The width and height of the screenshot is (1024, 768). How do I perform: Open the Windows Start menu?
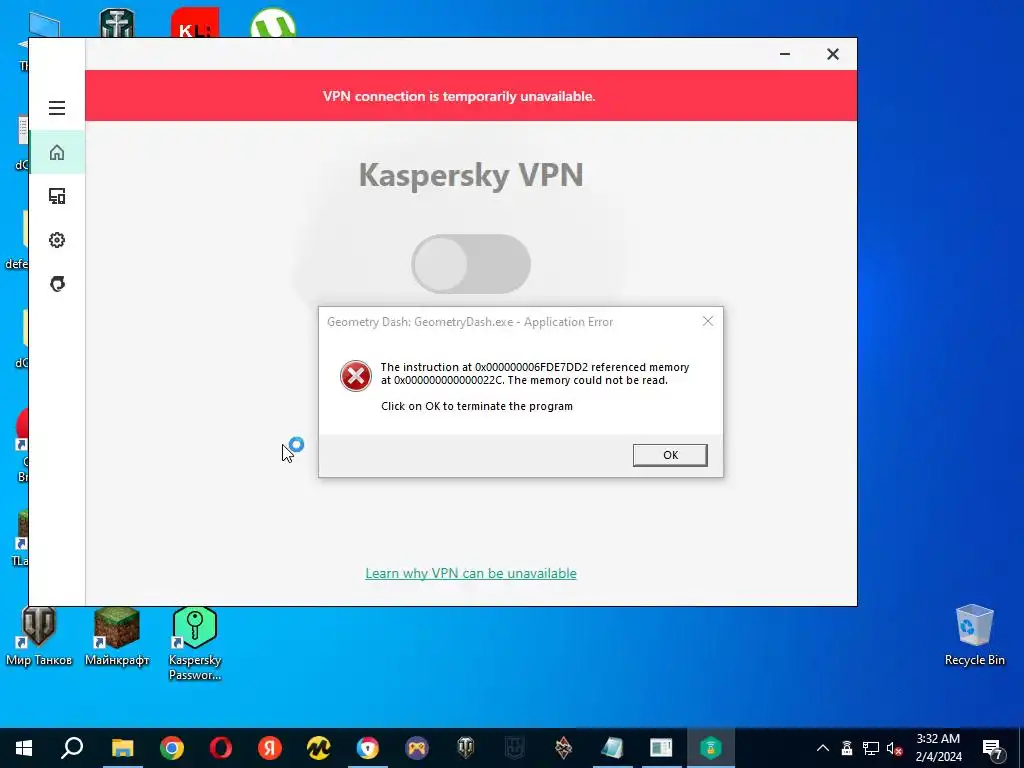[x=24, y=748]
